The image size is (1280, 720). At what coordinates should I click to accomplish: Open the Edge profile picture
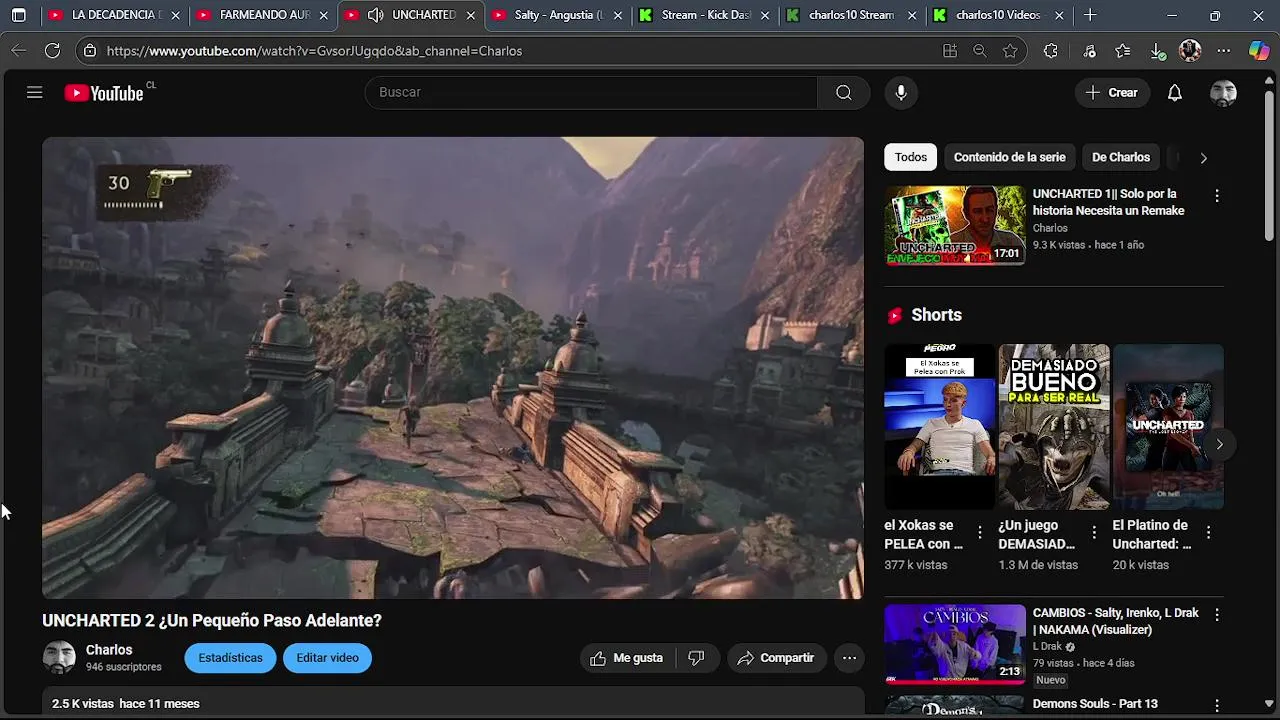(1190, 51)
